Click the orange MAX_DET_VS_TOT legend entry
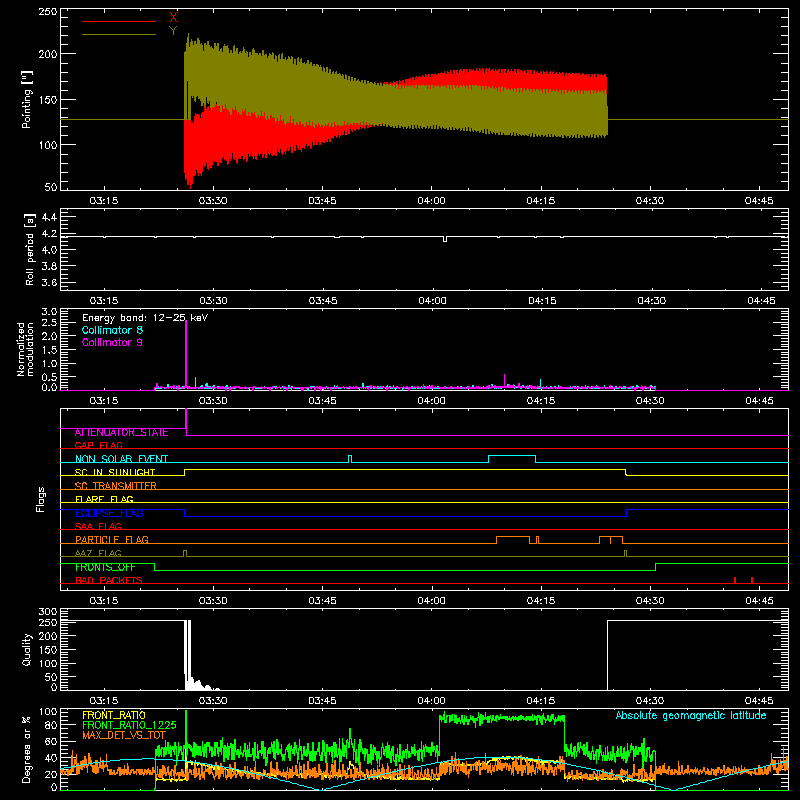 [x=124, y=735]
